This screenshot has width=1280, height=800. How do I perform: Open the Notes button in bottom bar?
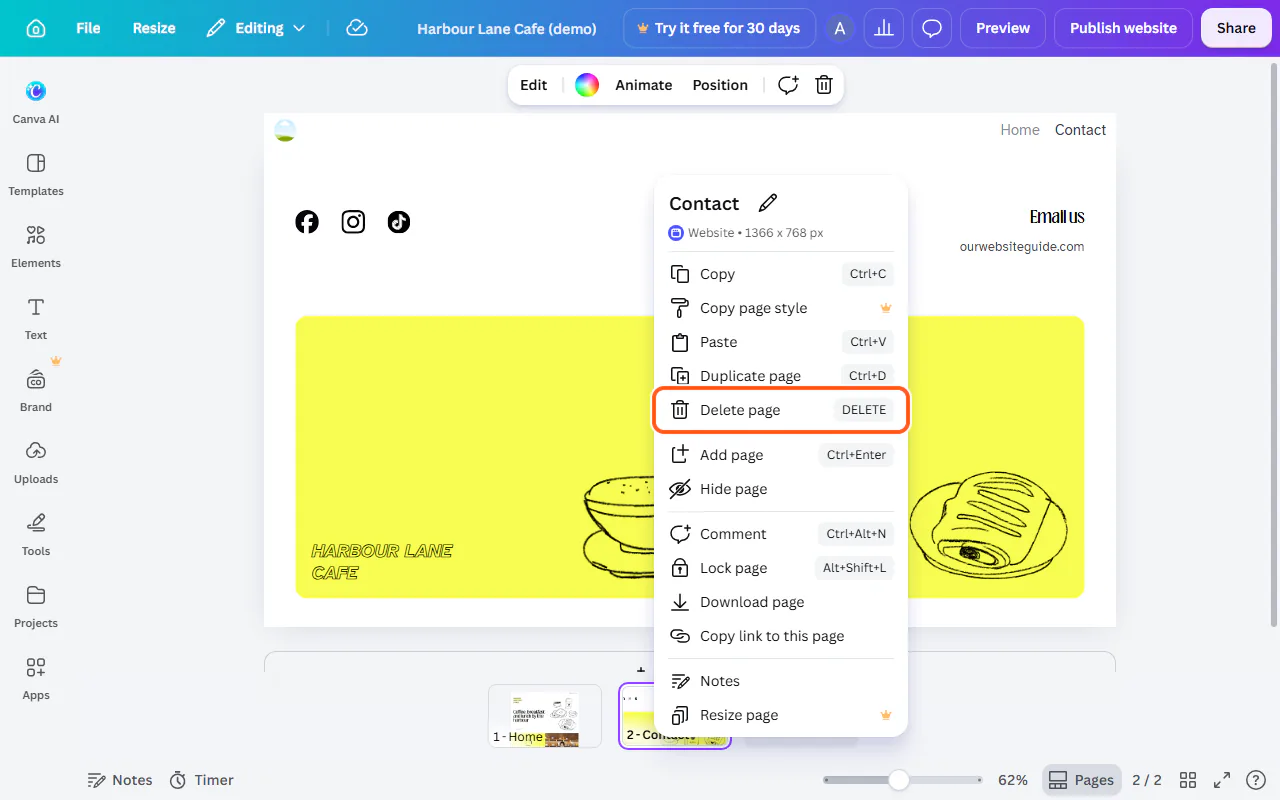120,780
